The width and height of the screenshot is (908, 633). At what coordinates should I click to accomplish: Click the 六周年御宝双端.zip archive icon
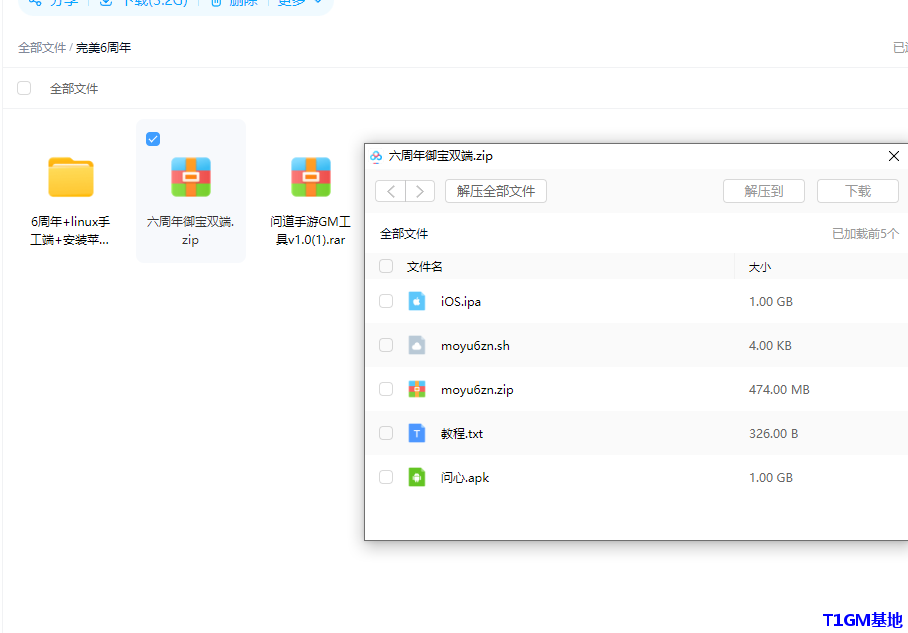pyautogui.click(x=191, y=177)
